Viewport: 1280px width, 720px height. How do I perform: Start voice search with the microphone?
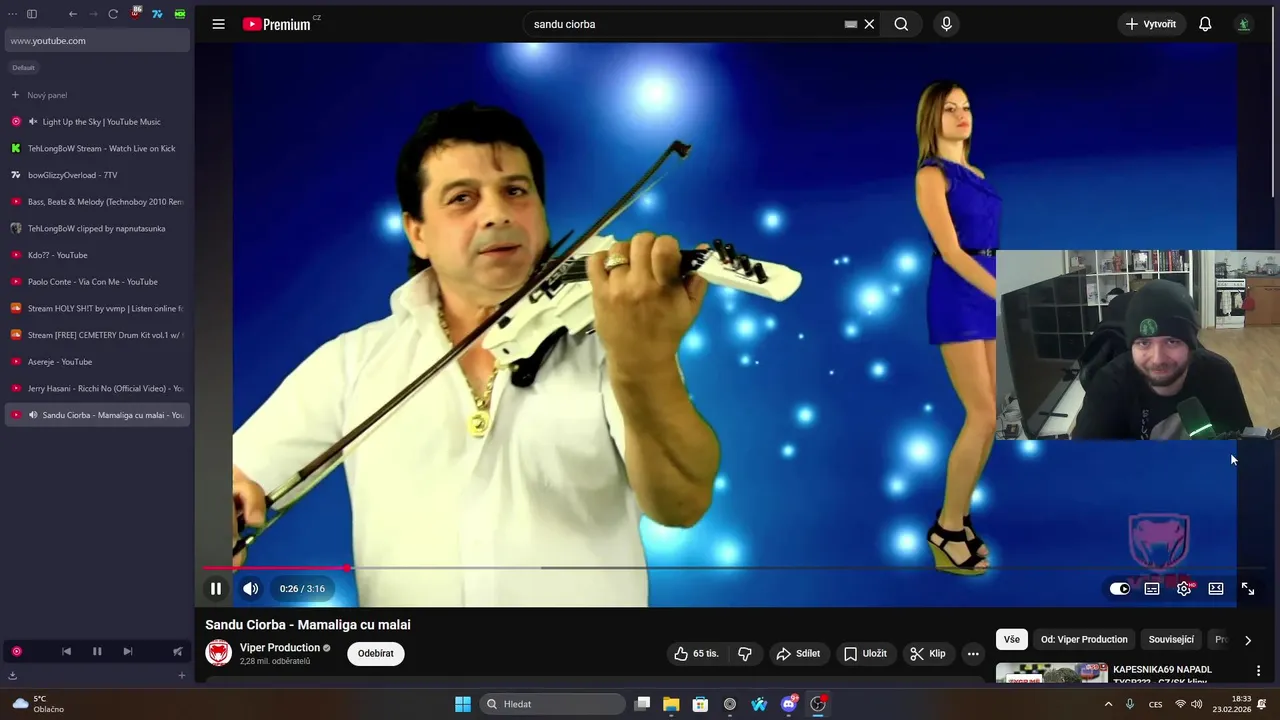pyautogui.click(x=946, y=24)
